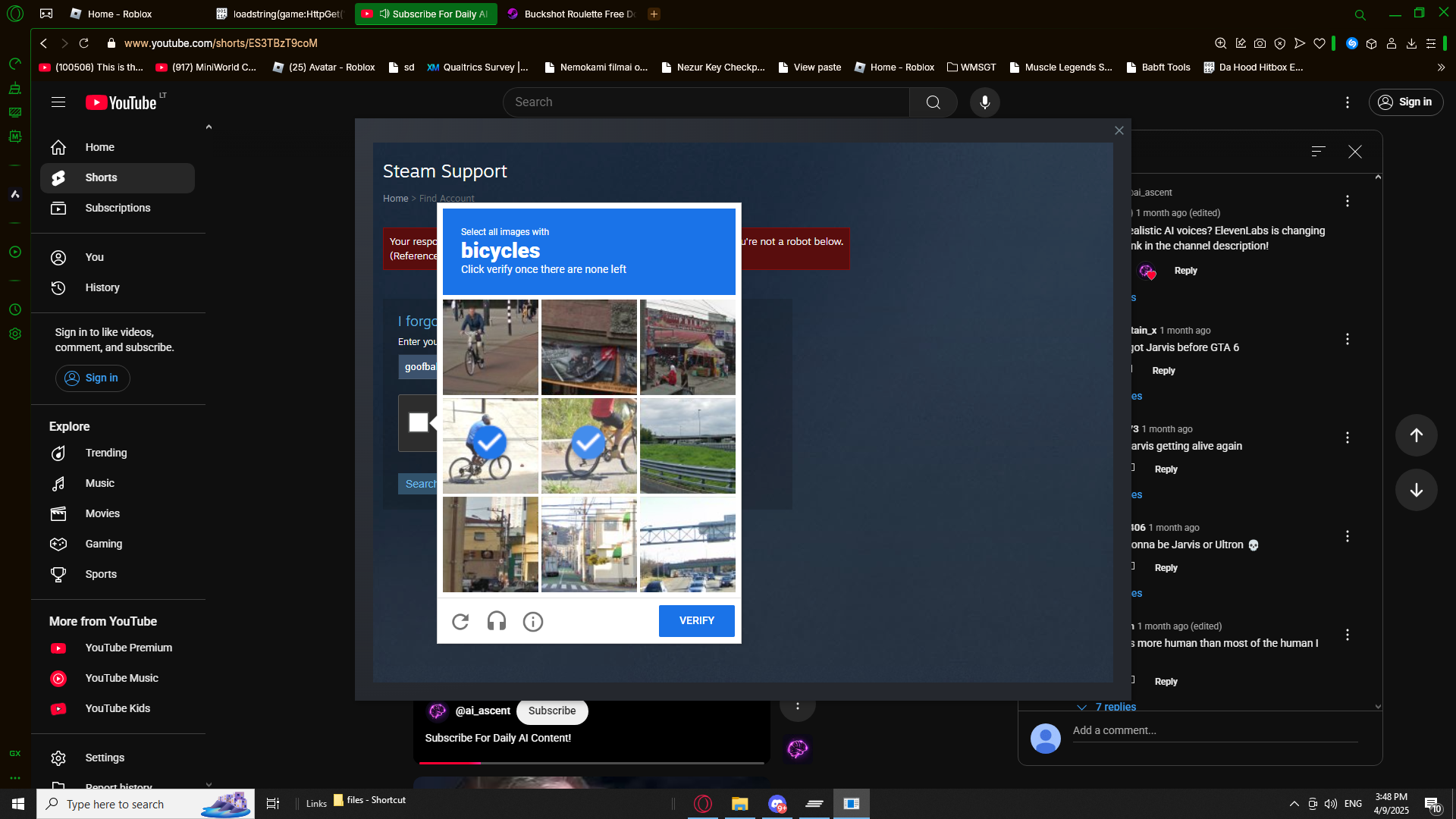
Task: Click the Sign in button at top right
Action: [x=1405, y=102]
